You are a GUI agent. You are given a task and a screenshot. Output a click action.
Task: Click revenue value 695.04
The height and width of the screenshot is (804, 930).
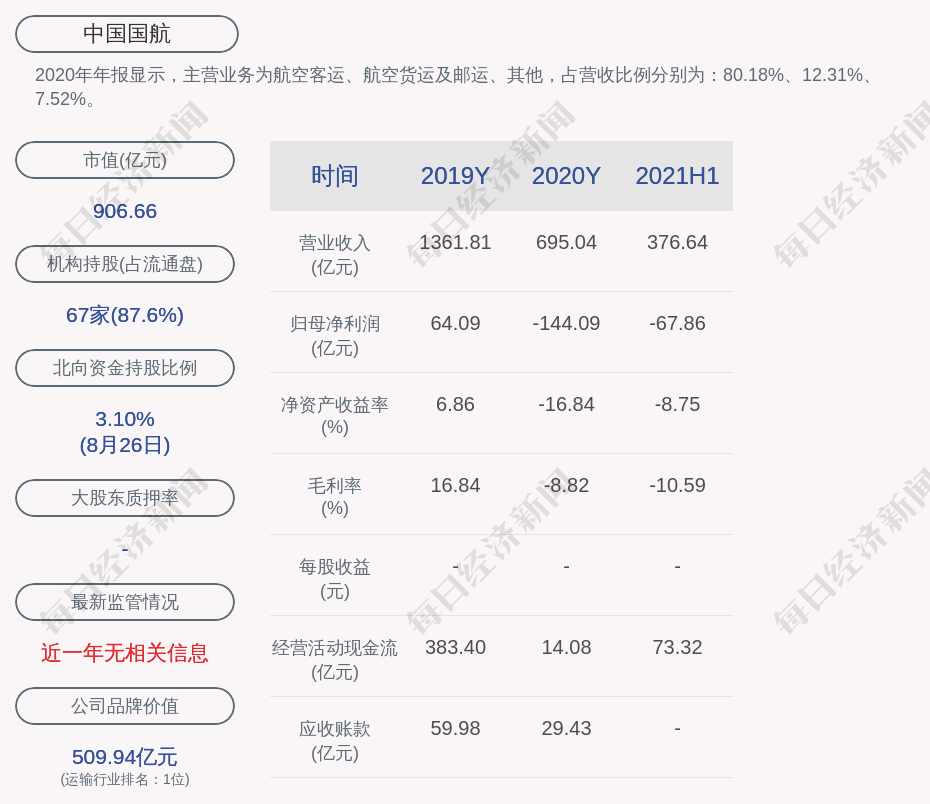pos(566,243)
